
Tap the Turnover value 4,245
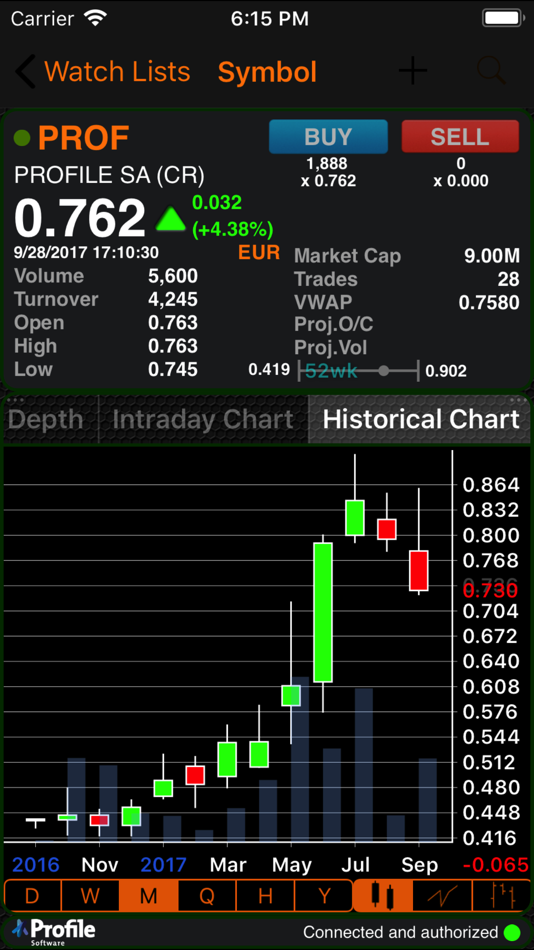point(173,299)
